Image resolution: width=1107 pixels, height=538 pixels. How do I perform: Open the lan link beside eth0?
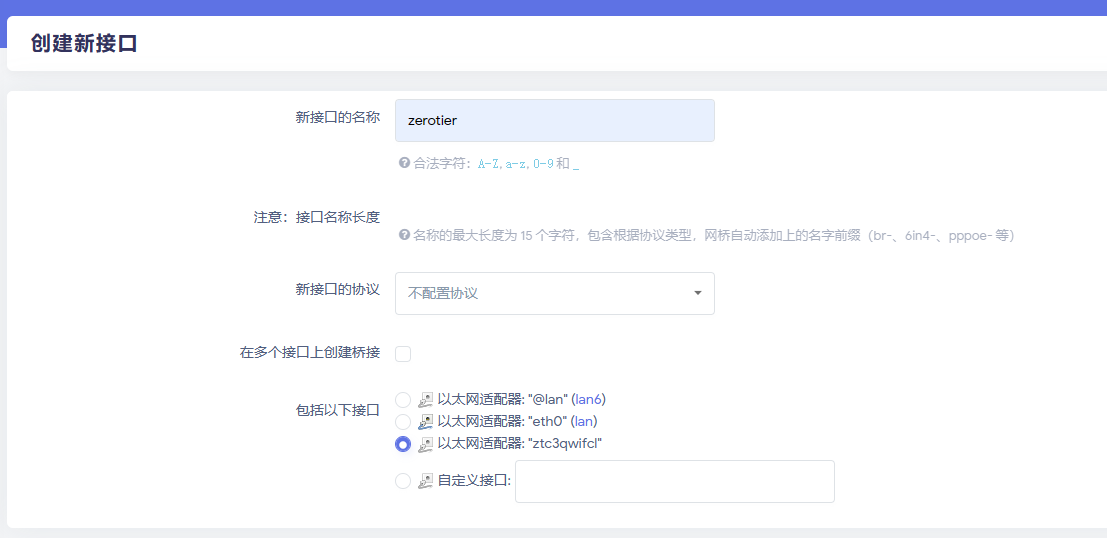tap(584, 421)
